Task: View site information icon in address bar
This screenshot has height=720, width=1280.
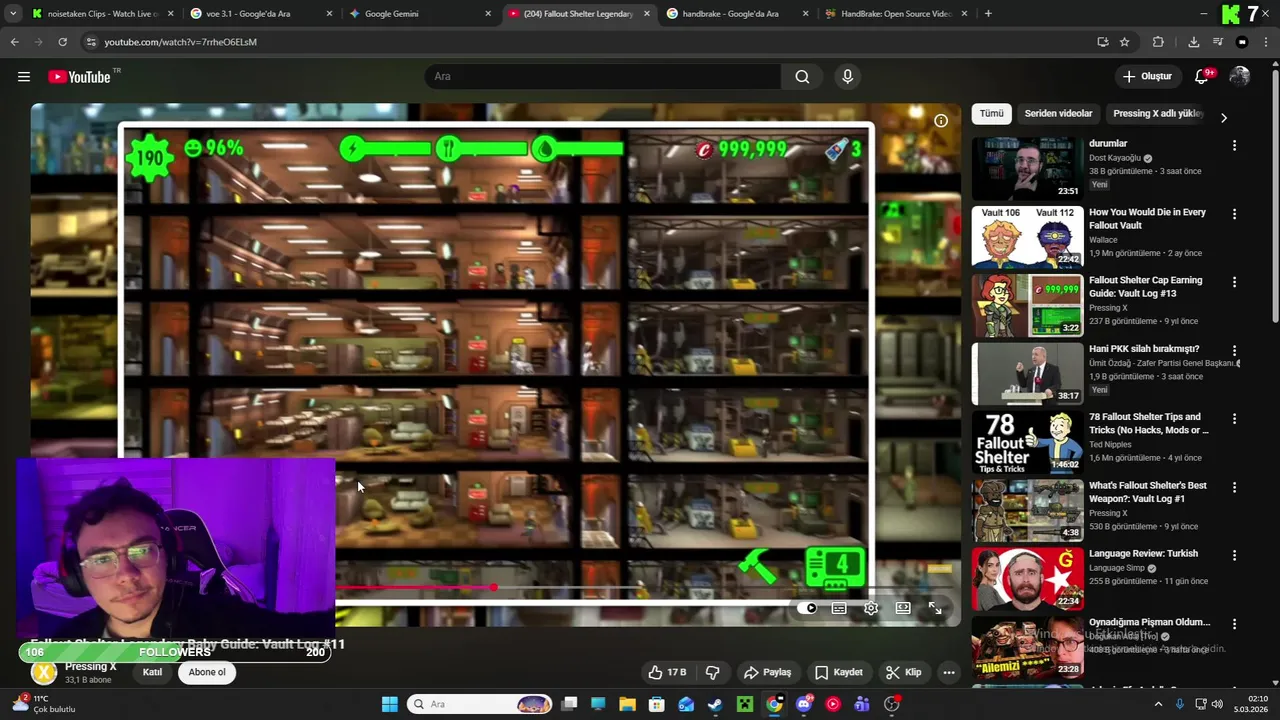Action: coord(91,42)
